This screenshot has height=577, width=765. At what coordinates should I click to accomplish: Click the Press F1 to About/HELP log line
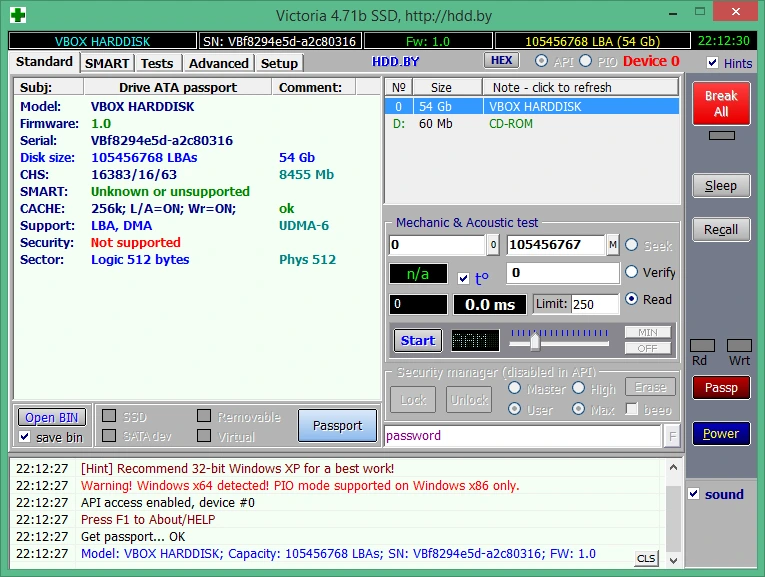tap(148, 519)
